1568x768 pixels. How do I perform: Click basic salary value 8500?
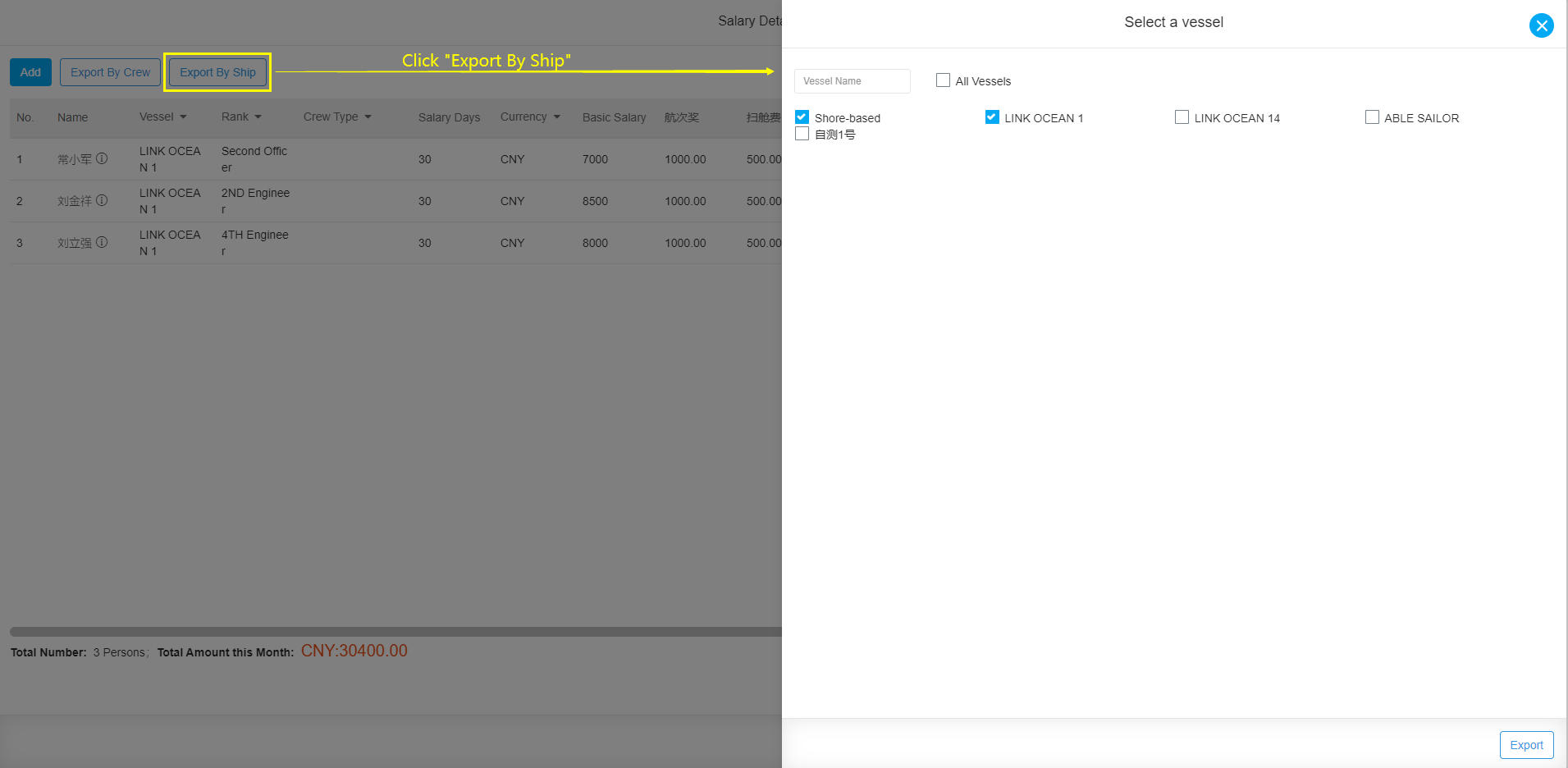595,201
